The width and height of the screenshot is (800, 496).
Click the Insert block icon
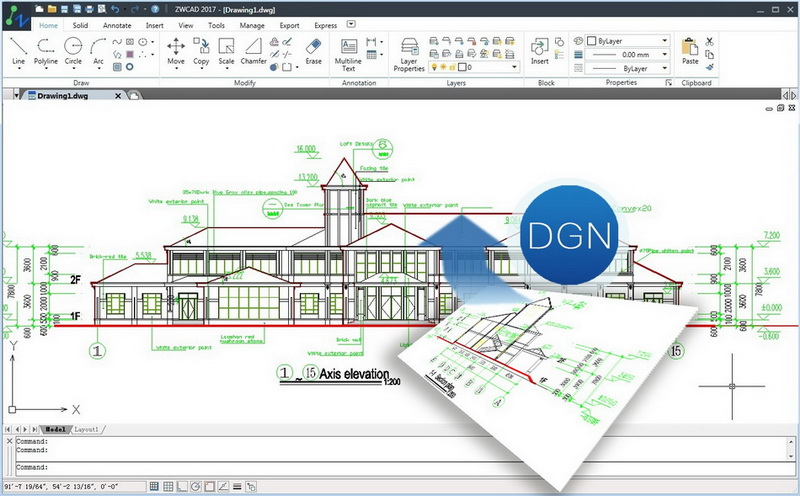[539, 50]
